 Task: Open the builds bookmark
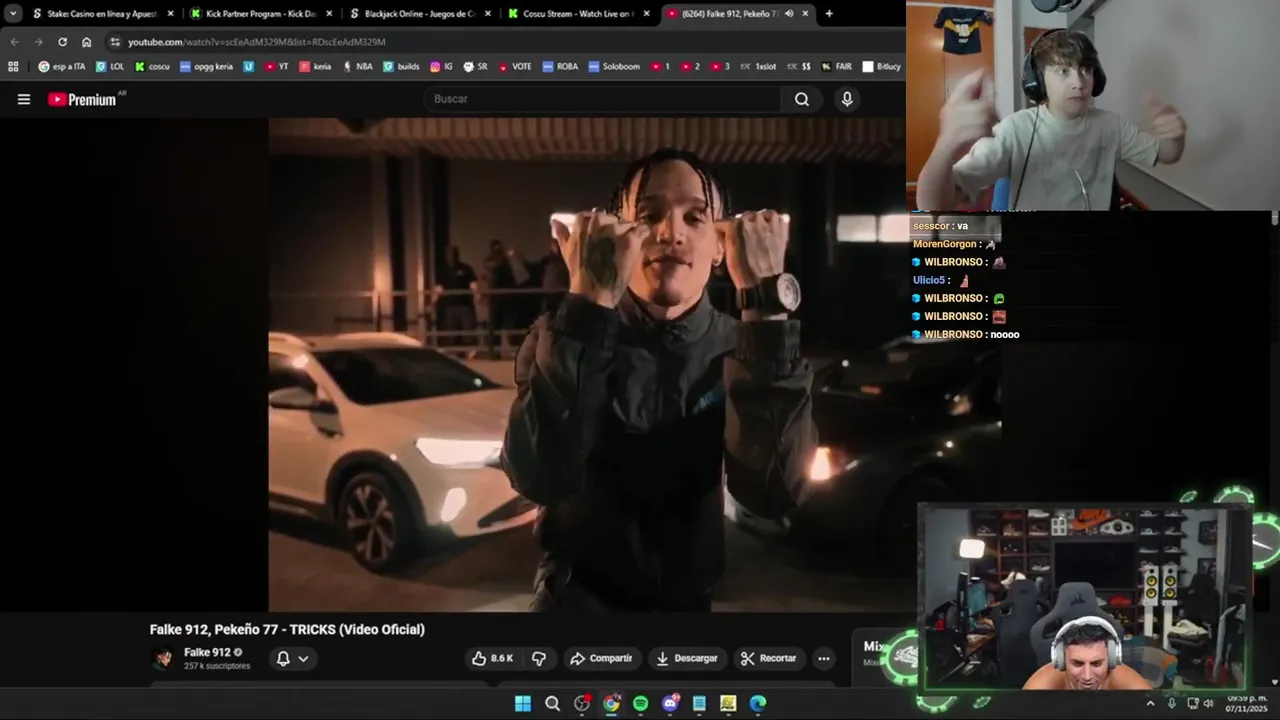[x=401, y=67]
